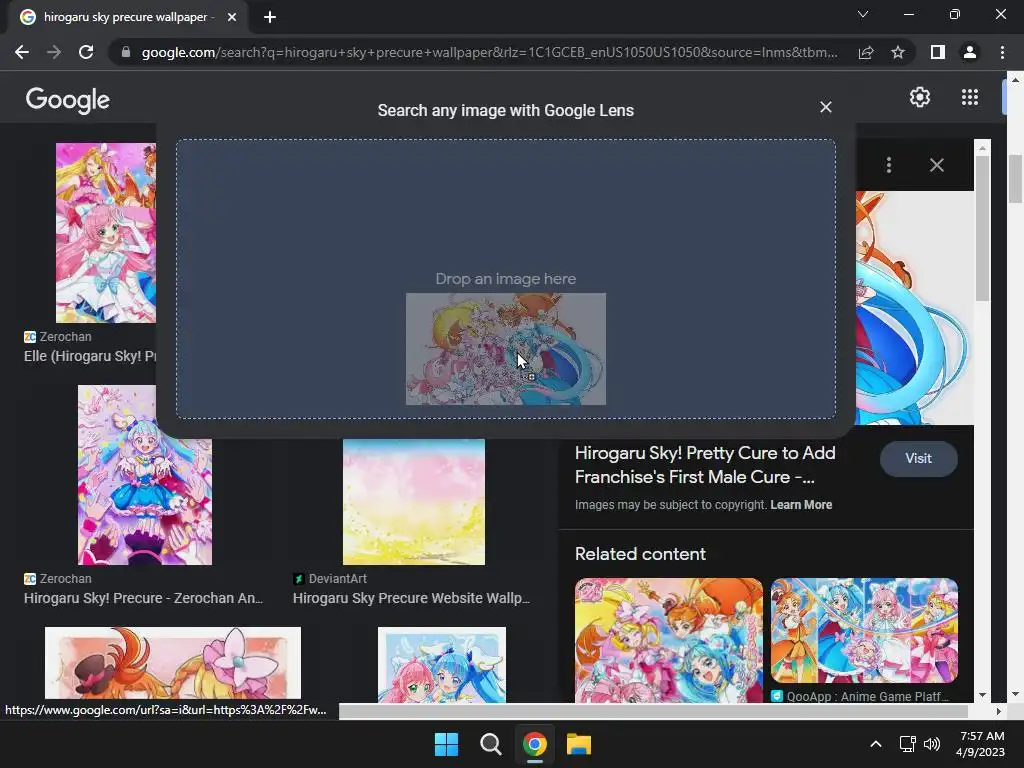Open Chrome's three-dot menu

tap(1002, 52)
